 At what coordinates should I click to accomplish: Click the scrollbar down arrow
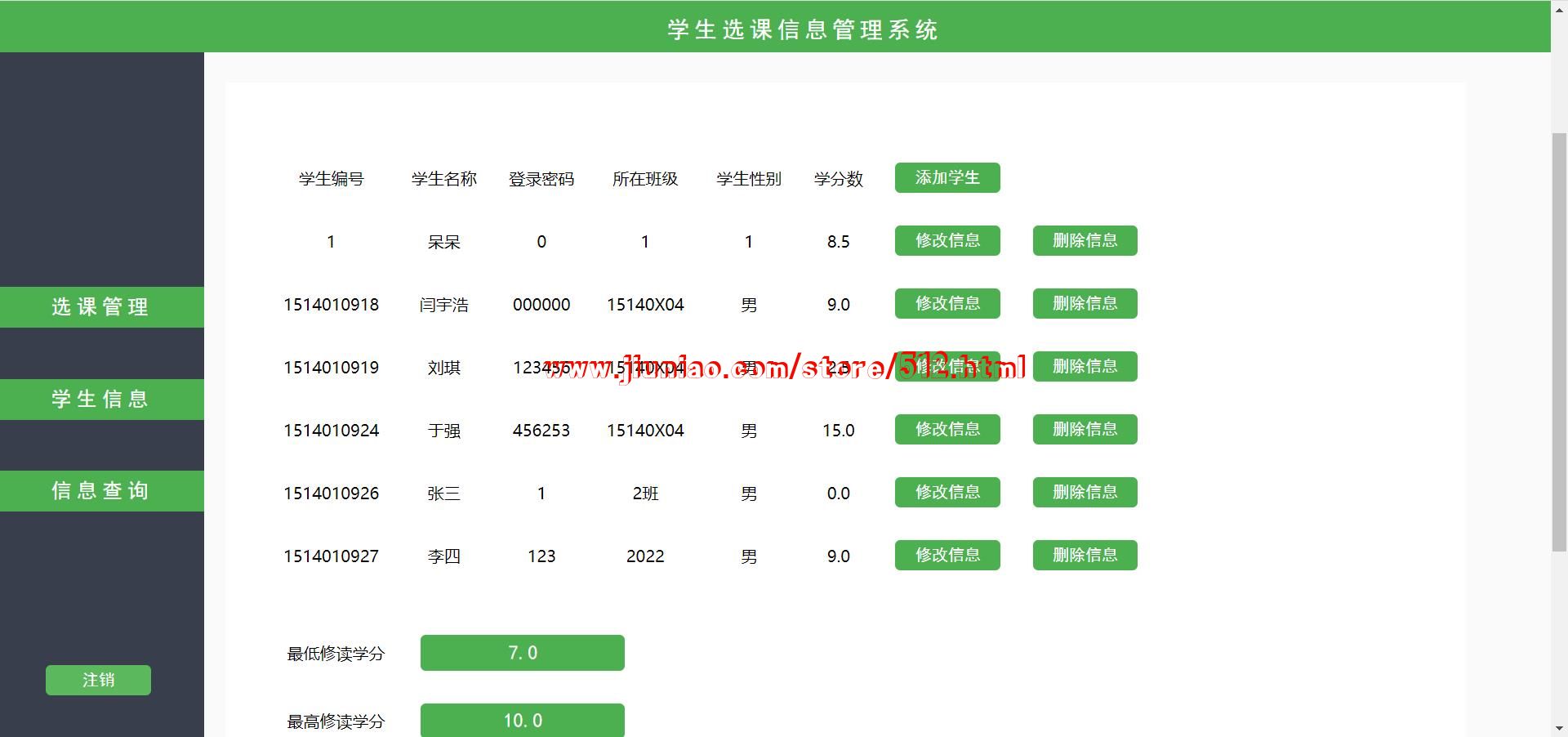pos(1559,728)
